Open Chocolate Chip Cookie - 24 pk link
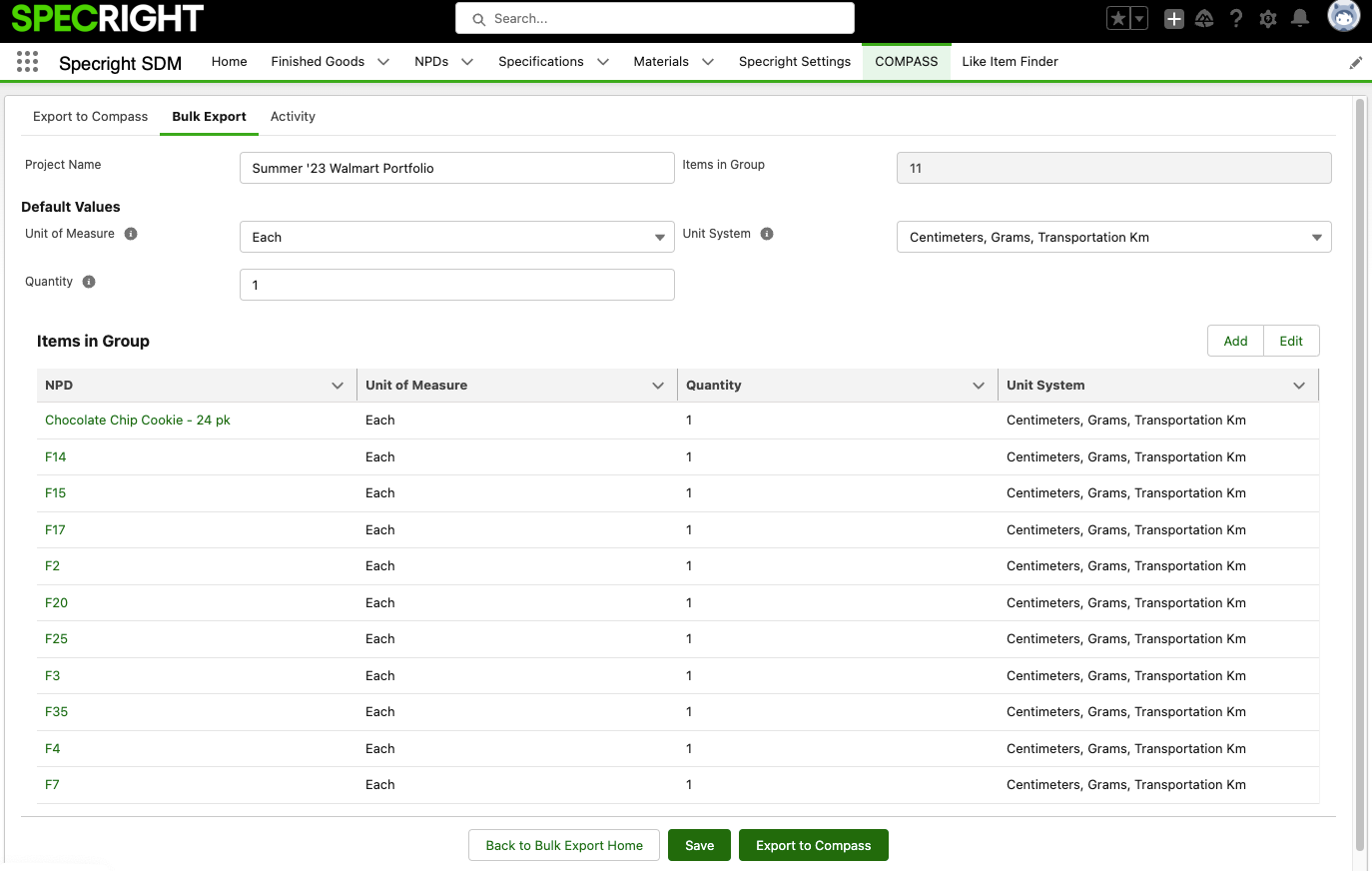1372x871 pixels. pyautogui.click(x=138, y=421)
